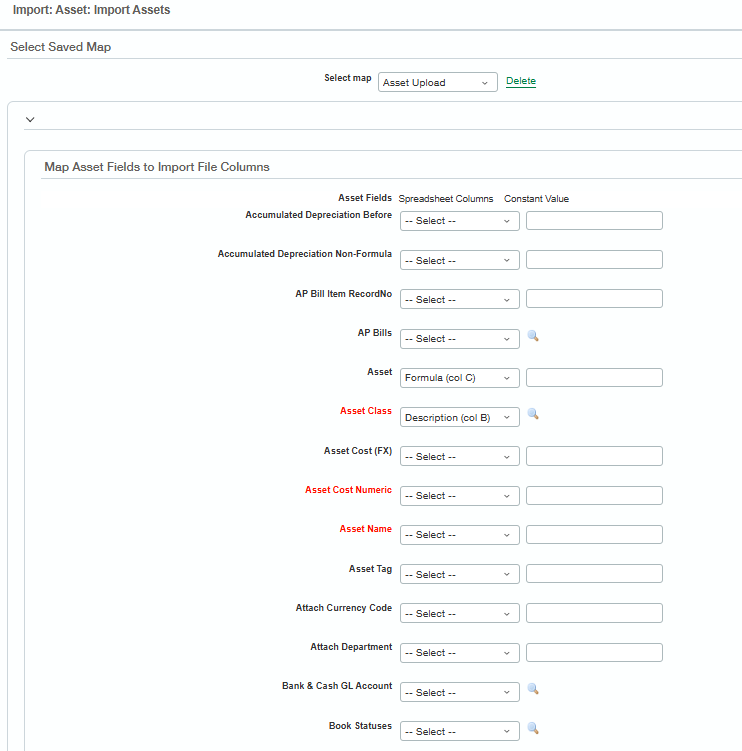Click the red Asset Name label

click(x=365, y=529)
